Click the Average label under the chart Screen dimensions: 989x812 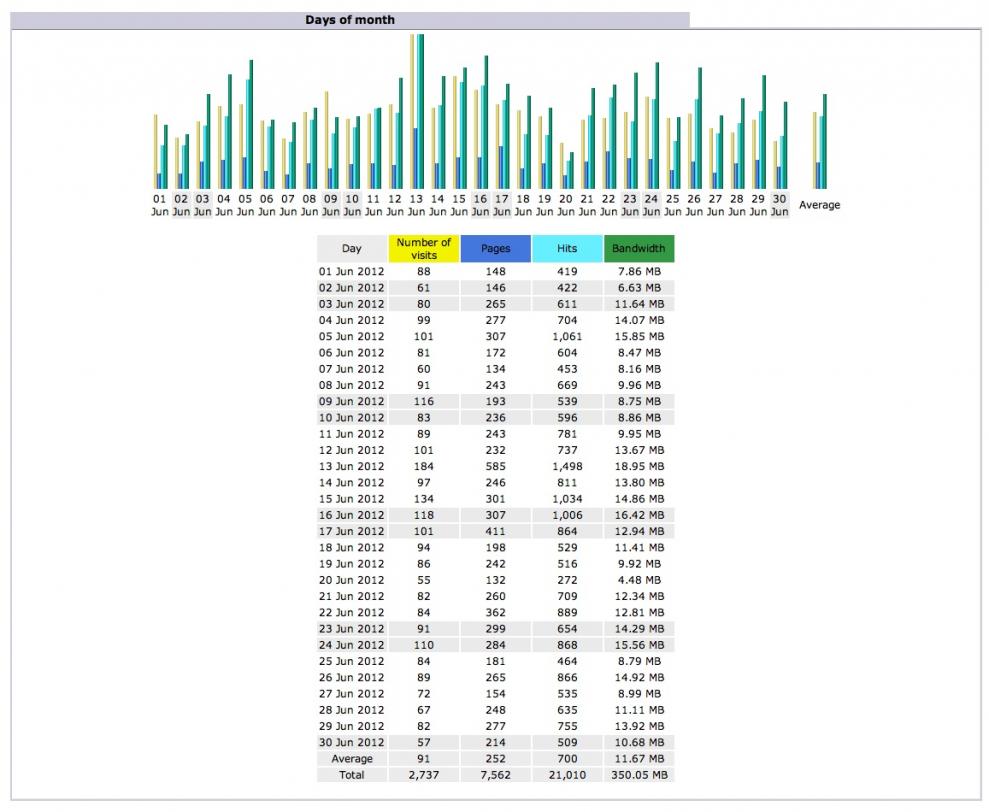point(819,205)
